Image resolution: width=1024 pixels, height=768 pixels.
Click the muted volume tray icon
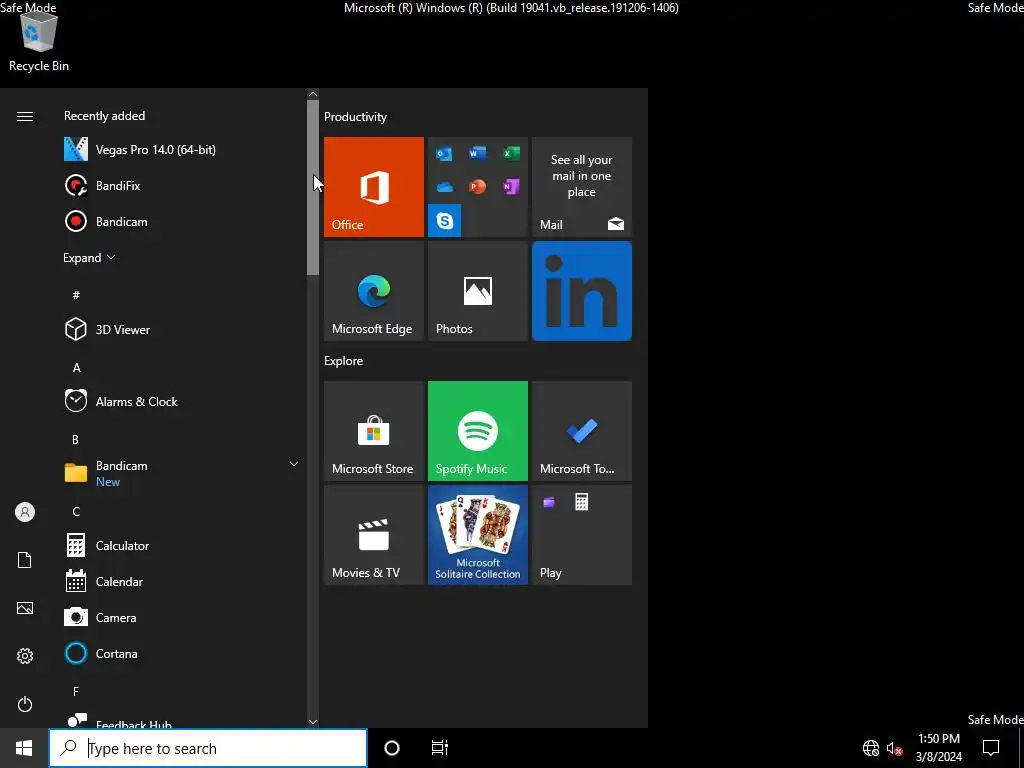[x=894, y=748]
